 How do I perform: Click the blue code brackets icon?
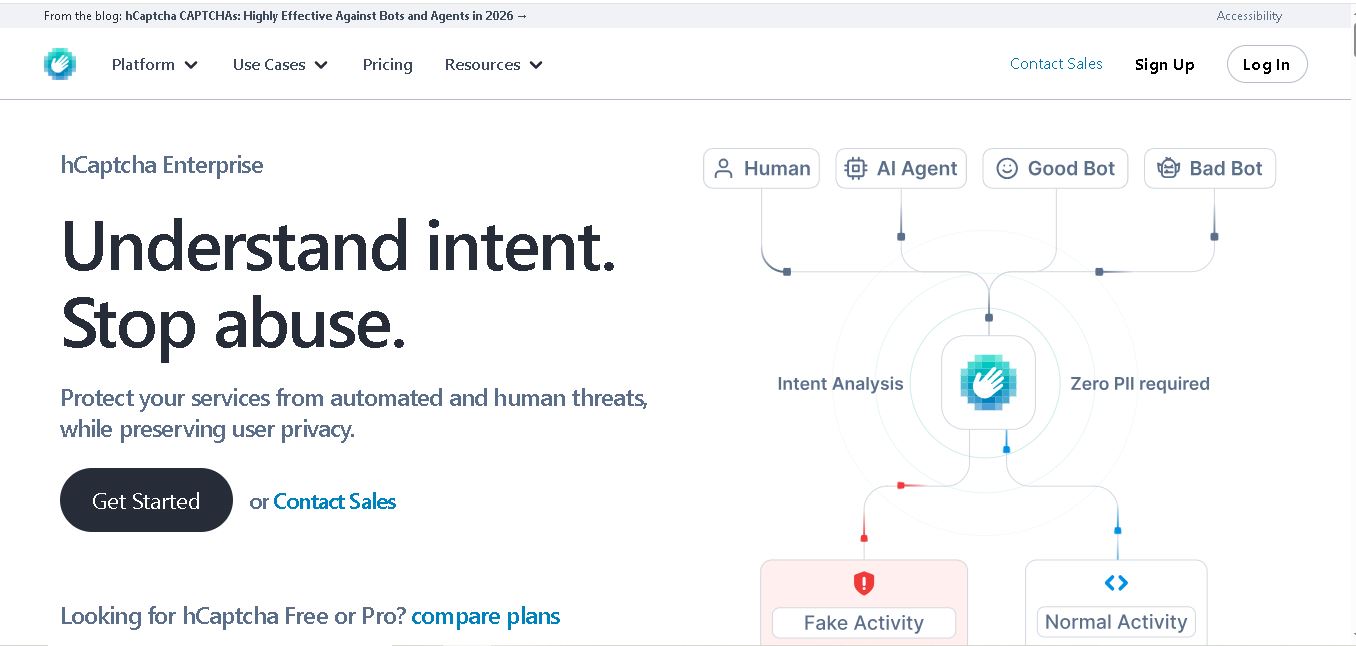[1116, 582]
